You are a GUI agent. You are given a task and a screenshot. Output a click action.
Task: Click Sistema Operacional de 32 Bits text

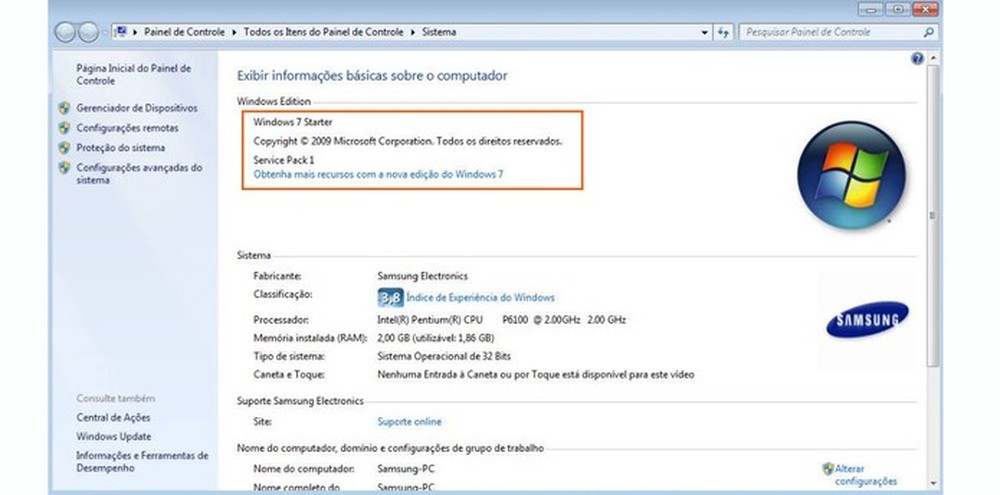pos(444,357)
